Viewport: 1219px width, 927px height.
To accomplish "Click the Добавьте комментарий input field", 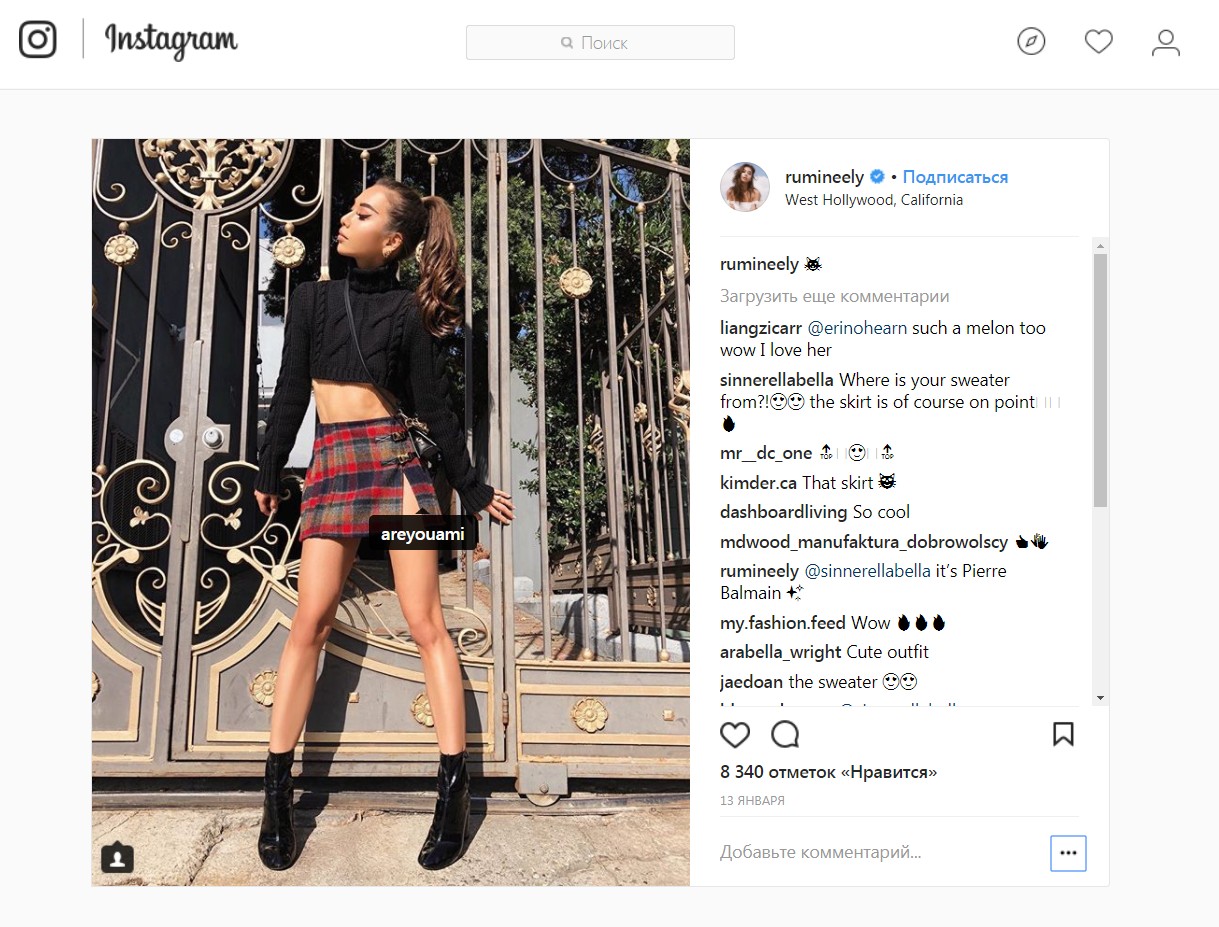I will [x=880, y=853].
